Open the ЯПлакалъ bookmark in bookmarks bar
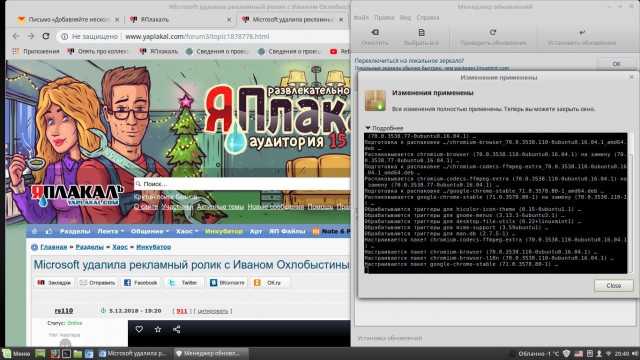 click(159, 51)
